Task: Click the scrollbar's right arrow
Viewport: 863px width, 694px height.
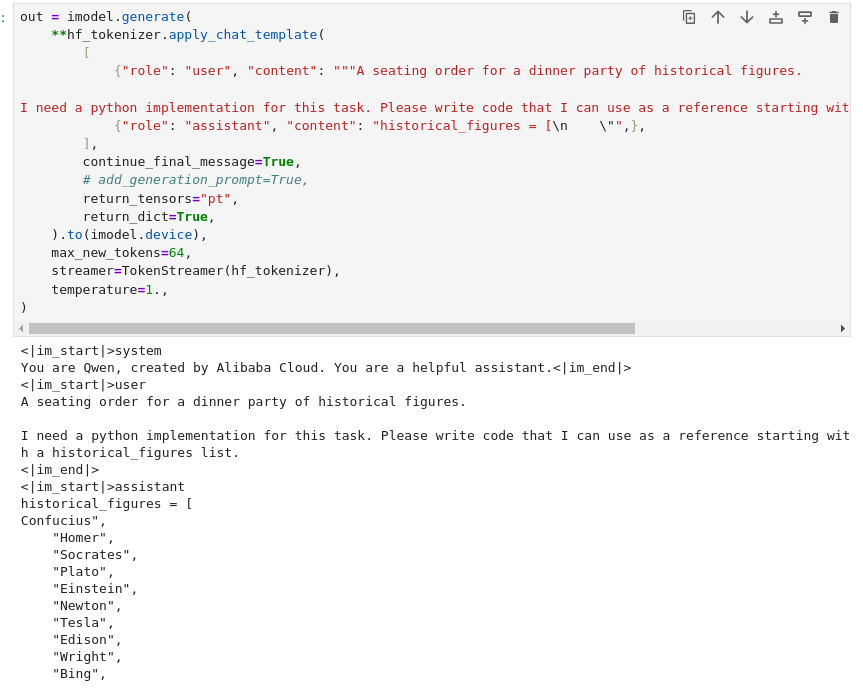Action: 843,328
